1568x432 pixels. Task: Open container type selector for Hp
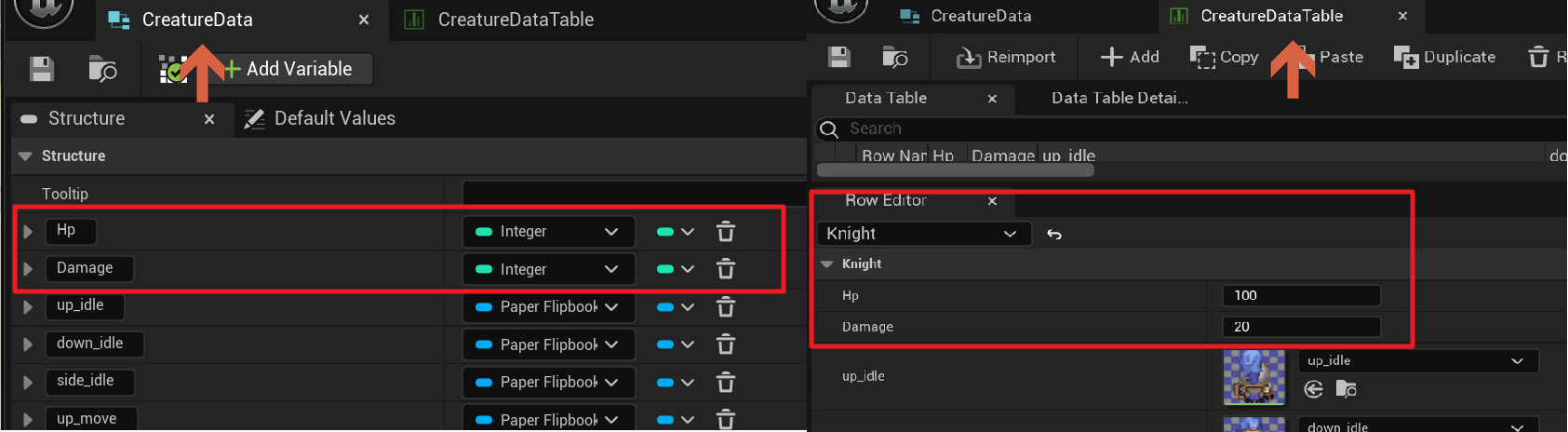[x=676, y=232]
